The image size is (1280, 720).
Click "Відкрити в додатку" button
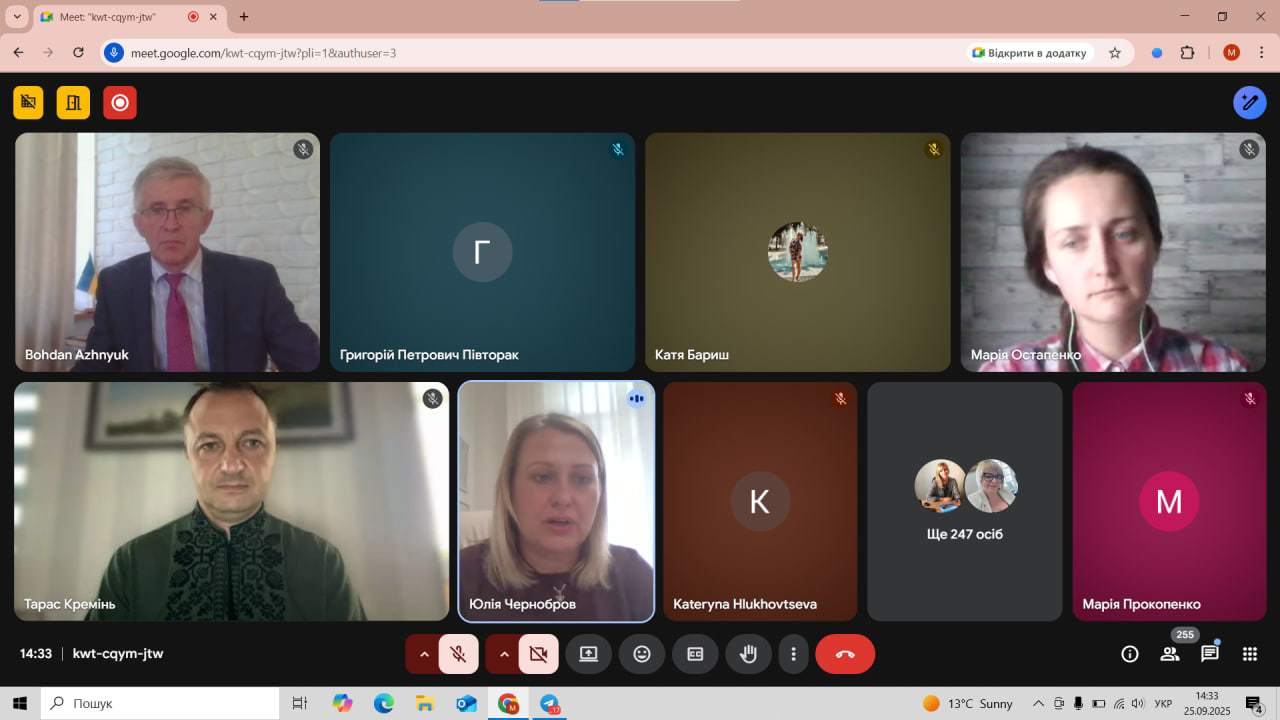tap(1029, 53)
